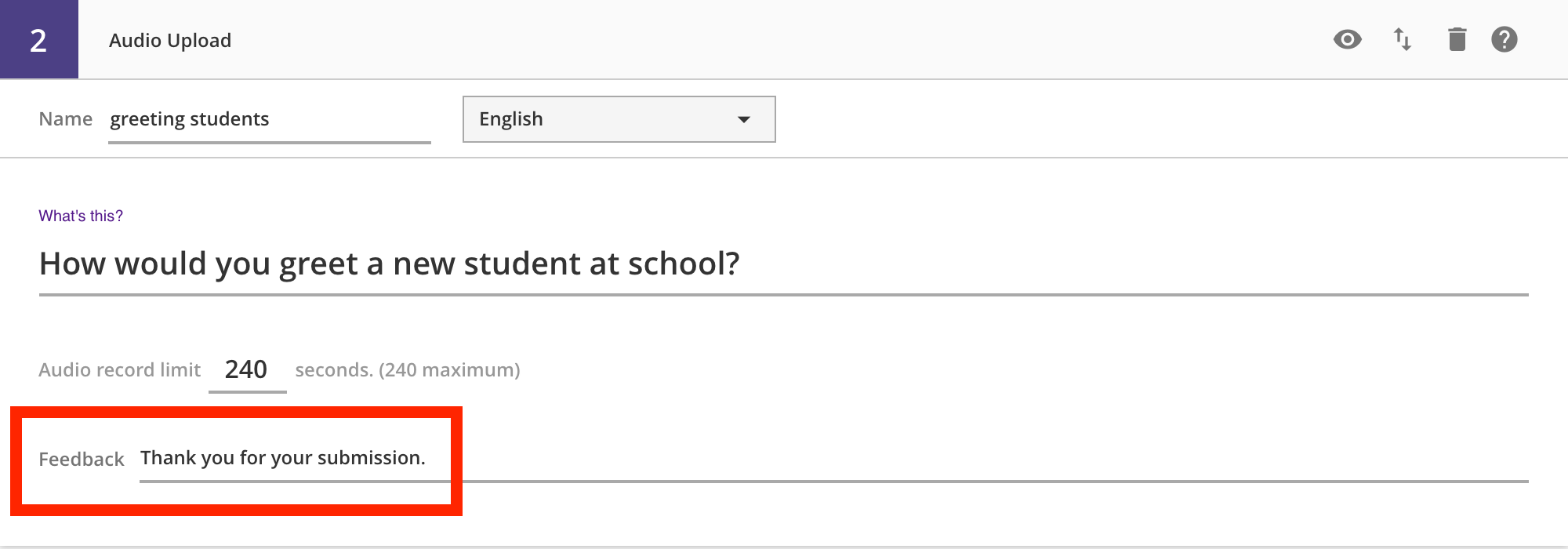Click the "What's this?" link
1568x549 pixels.
(x=81, y=216)
